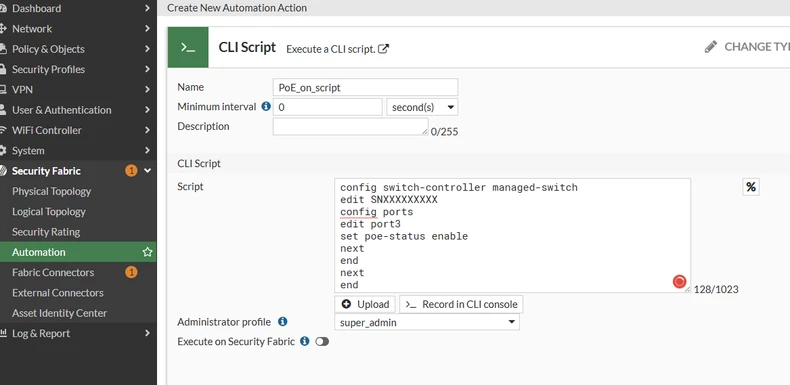Expand the Log & Report chevron
Screen dimensions: 790x385
[x=147, y=333]
